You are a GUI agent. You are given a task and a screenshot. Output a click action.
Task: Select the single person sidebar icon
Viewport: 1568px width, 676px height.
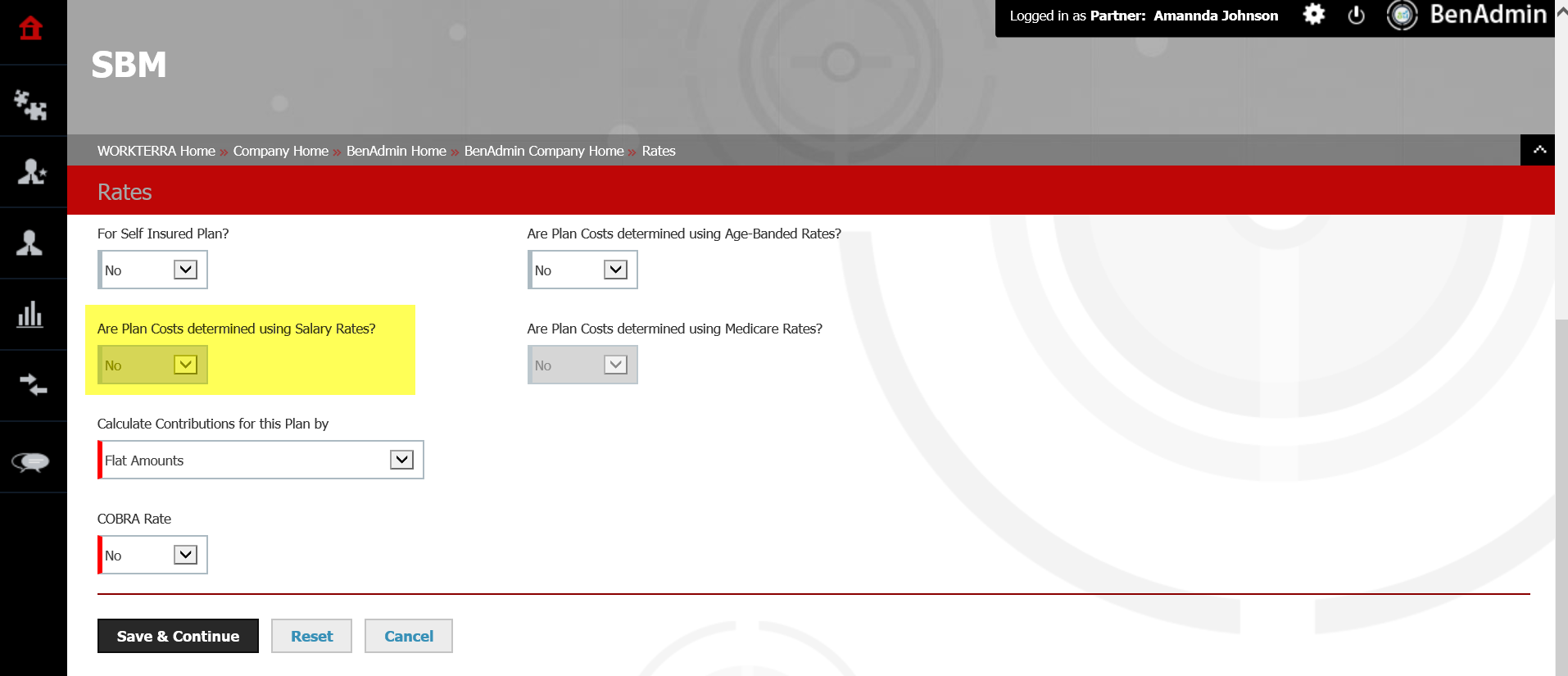coord(29,243)
